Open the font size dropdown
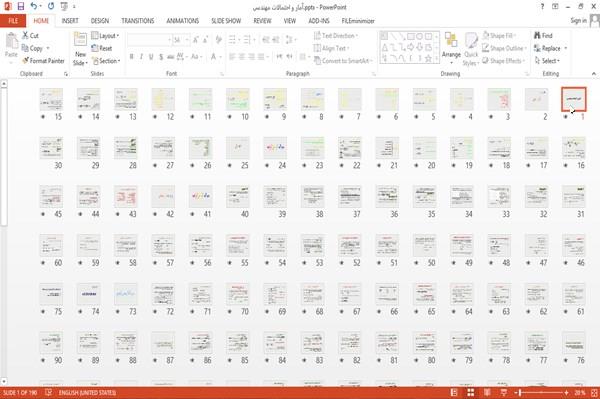This screenshot has height=399, width=600. (x=187, y=40)
